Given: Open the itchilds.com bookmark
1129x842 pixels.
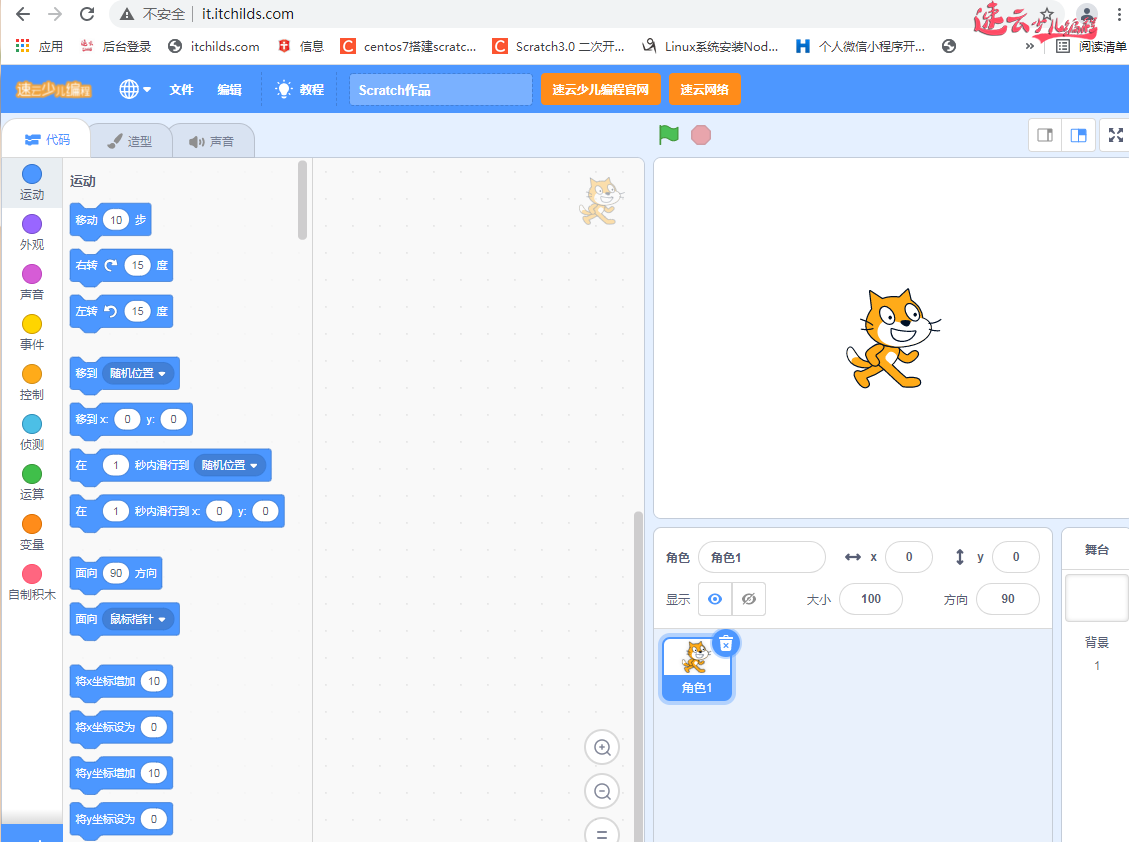Looking at the screenshot, I should [x=214, y=46].
